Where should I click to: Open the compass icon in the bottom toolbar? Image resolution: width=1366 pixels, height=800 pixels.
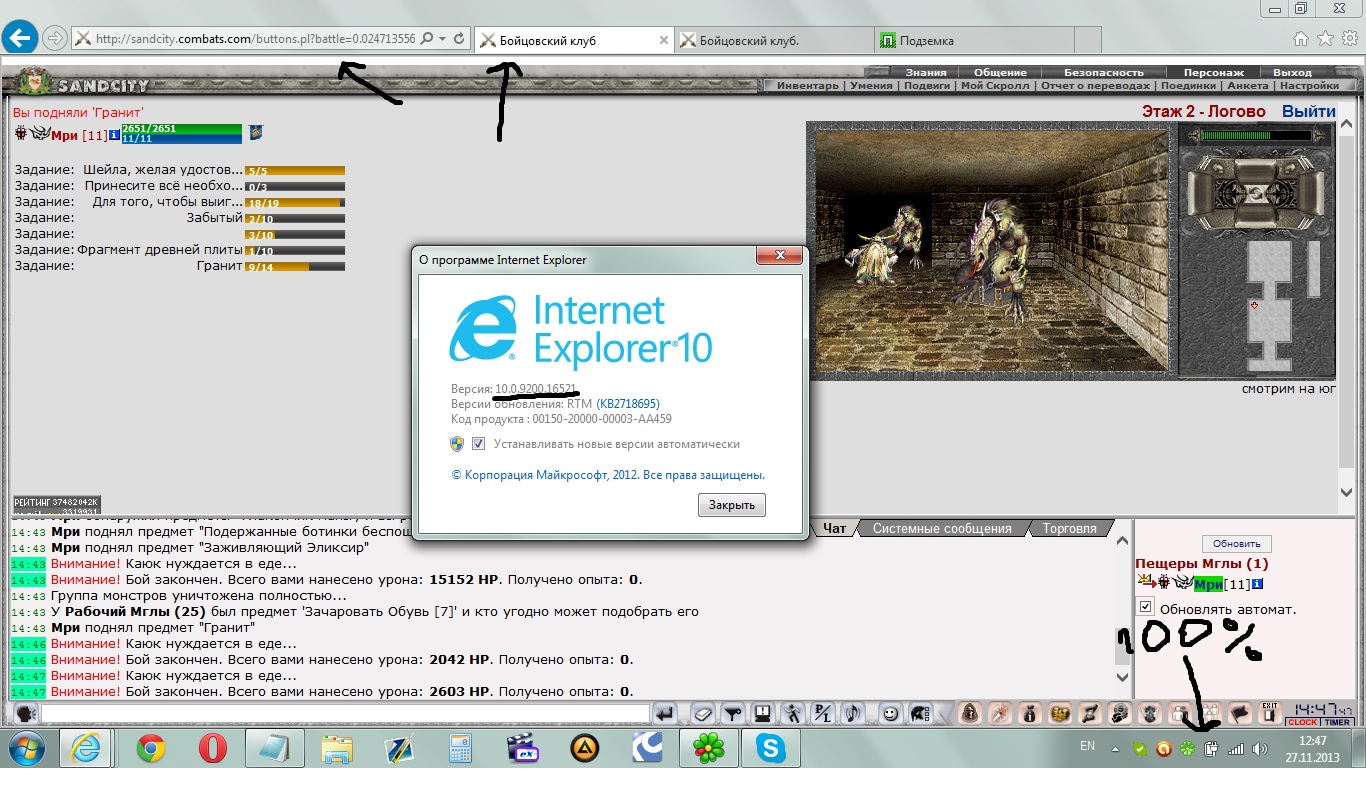1000,714
